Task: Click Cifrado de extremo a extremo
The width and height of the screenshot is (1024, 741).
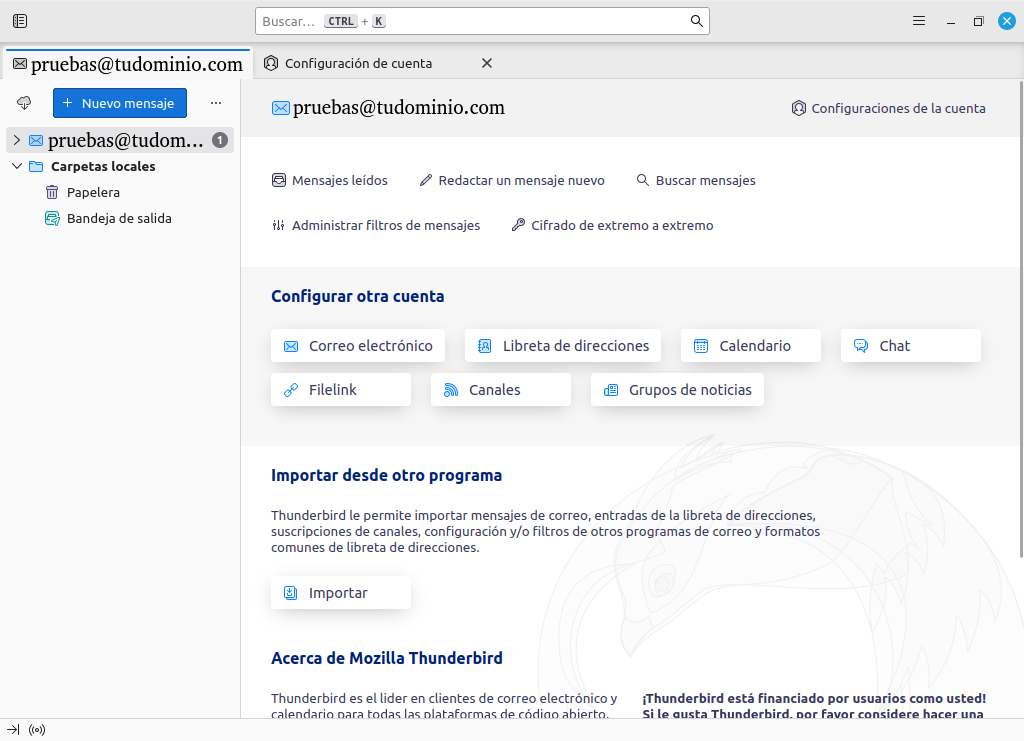Action: tap(621, 225)
